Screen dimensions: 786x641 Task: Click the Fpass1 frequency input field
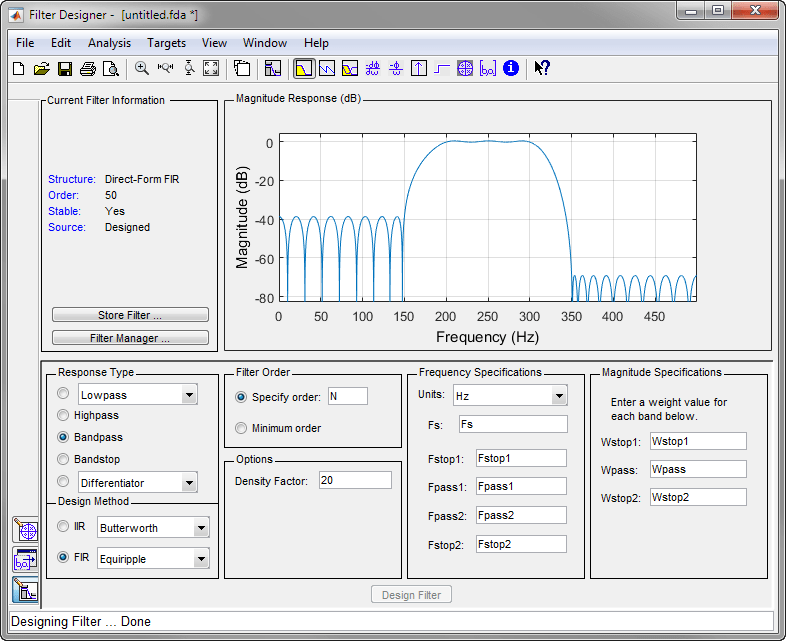[520, 486]
